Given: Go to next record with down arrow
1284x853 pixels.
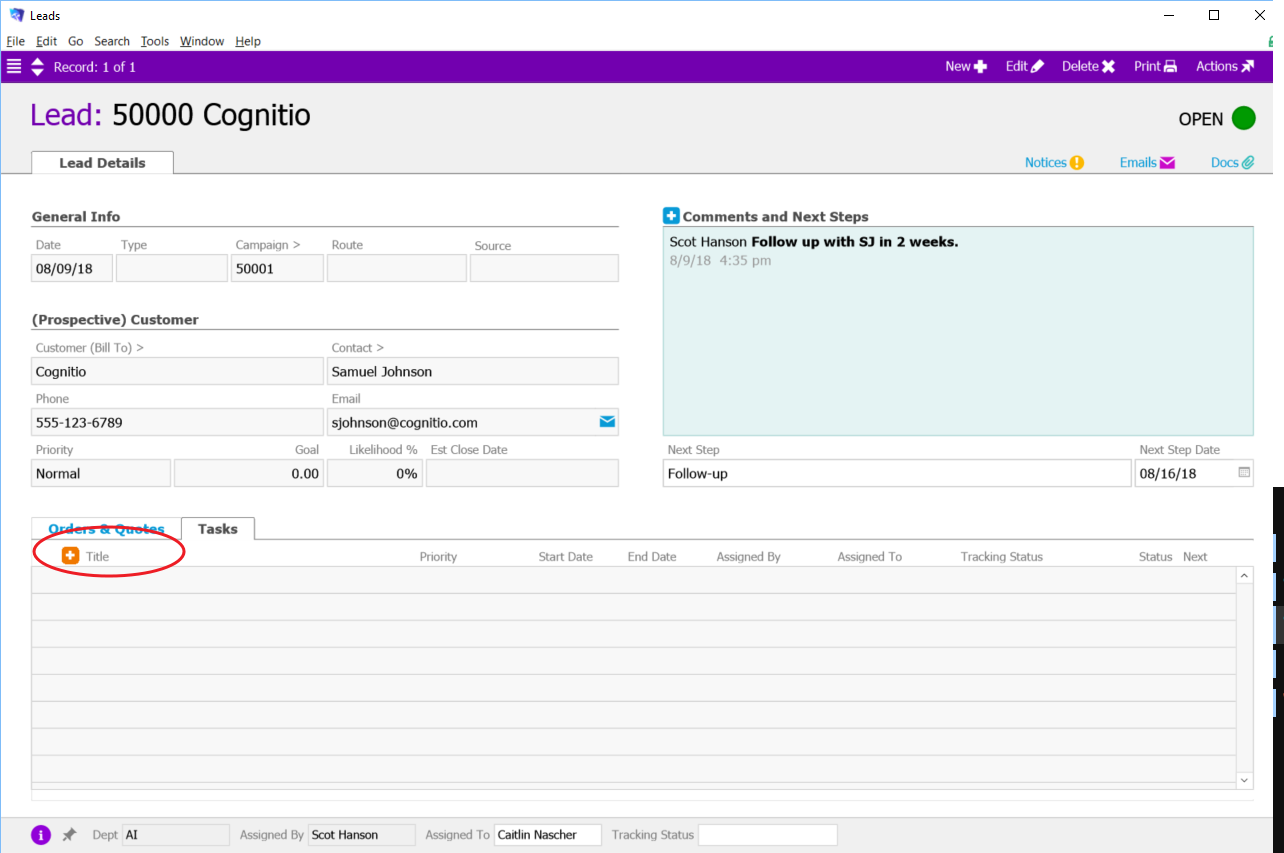Looking at the screenshot, I should pyautogui.click(x=38, y=73).
